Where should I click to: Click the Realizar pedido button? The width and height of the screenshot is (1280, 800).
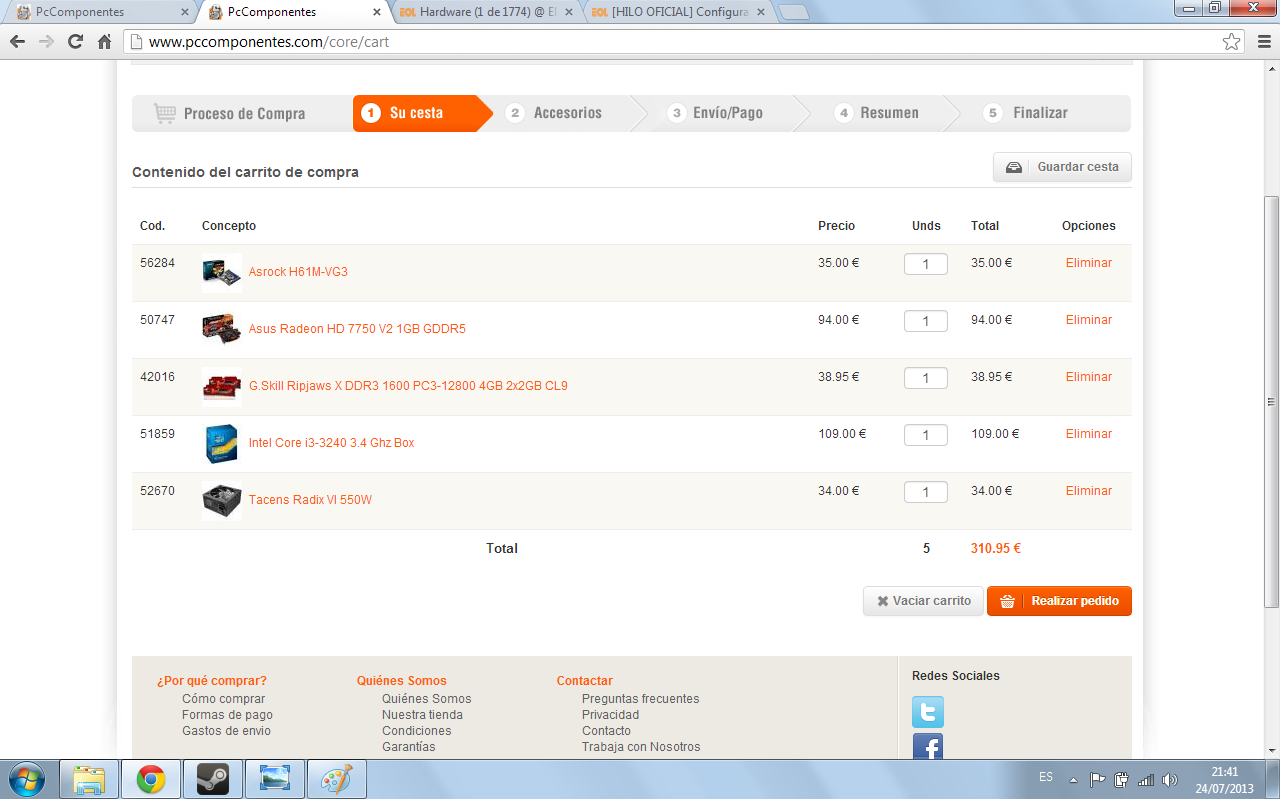pyautogui.click(x=1059, y=601)
